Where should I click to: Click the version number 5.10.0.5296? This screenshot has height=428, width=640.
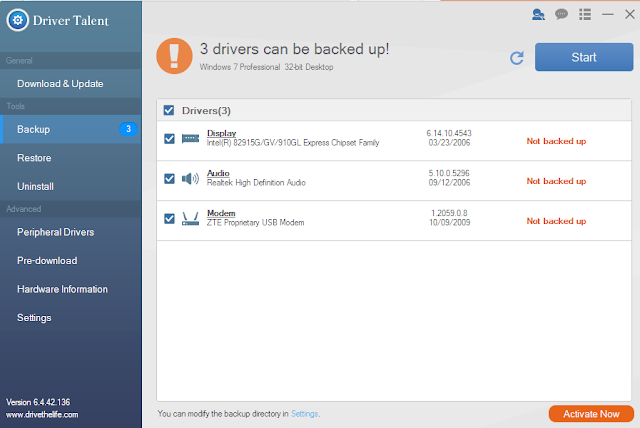pos(449,173)
